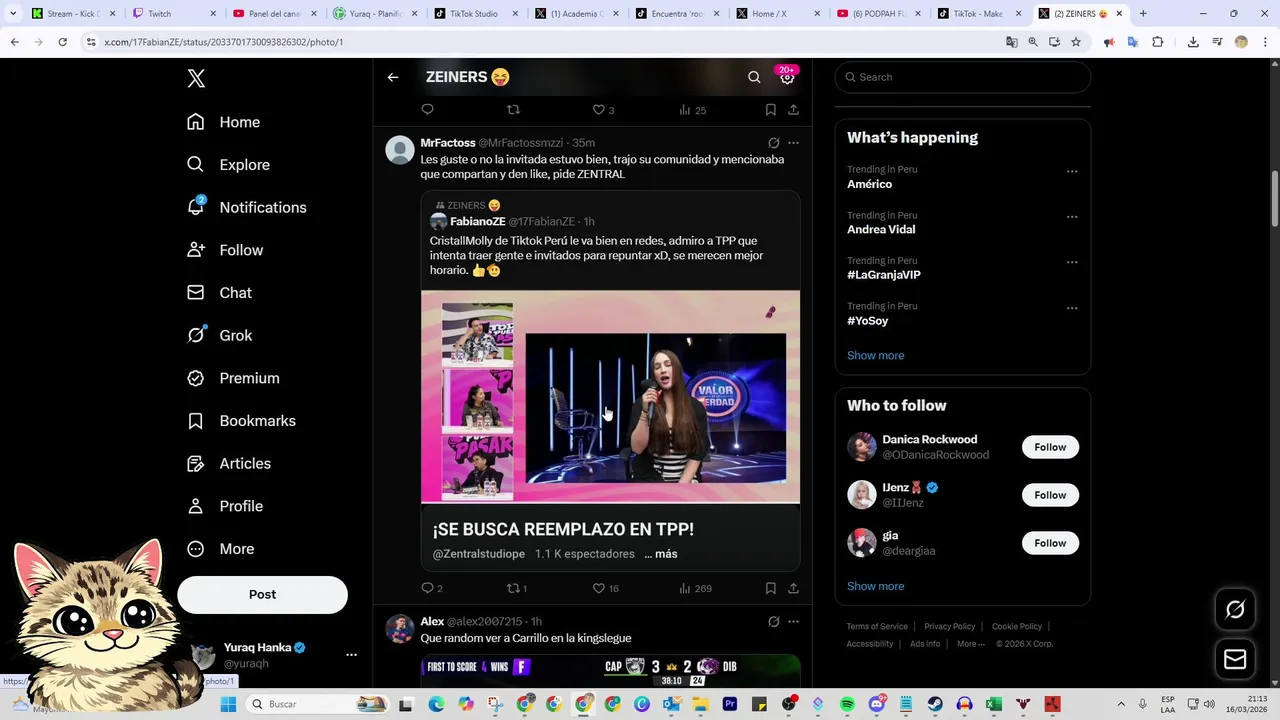This screenshot has height=720, width=1280.
Task: Open Grok action on MrFactoss post
Action: click(773, 143)
